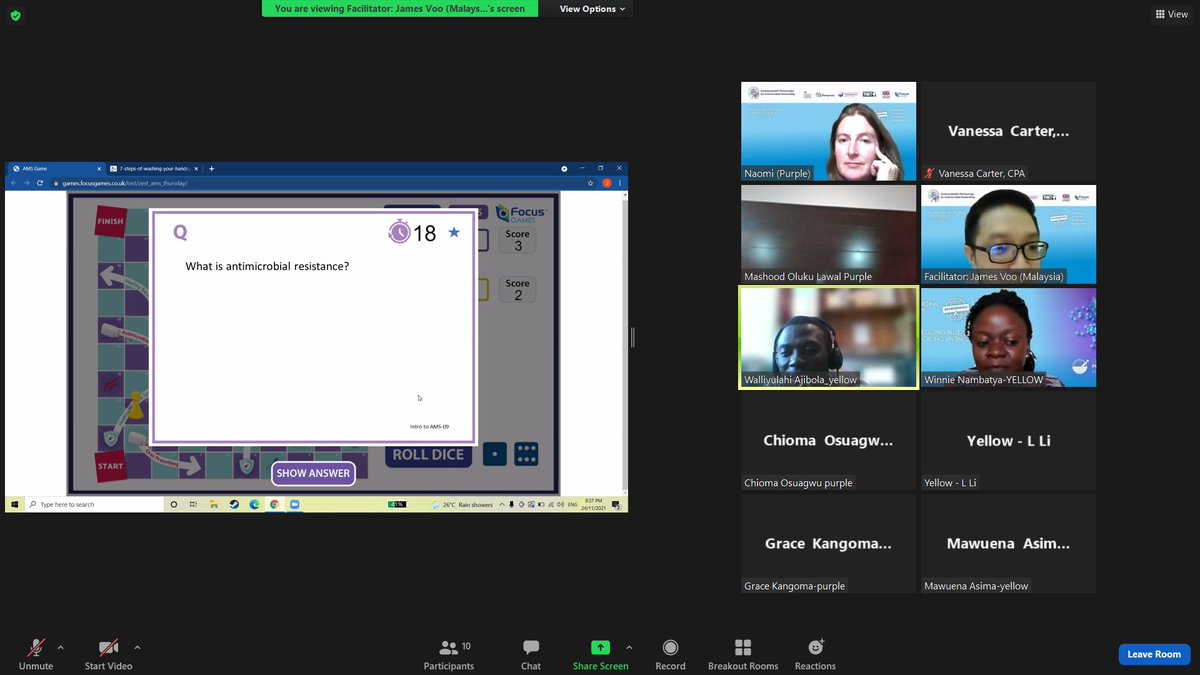Click the Leave Room button

[x=1154, y=654]
